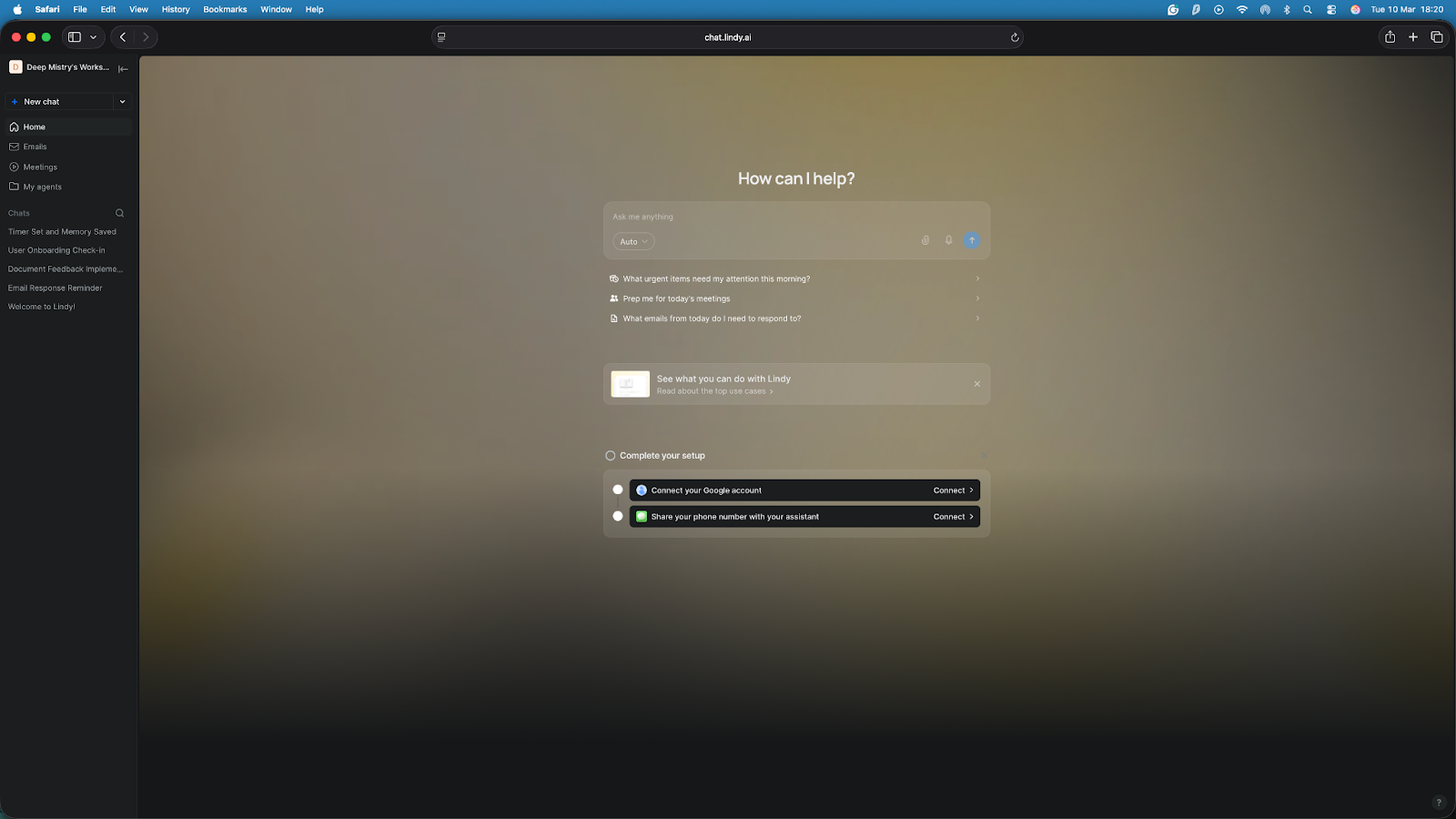Search chats with magnifier icon

coord(119,213)
